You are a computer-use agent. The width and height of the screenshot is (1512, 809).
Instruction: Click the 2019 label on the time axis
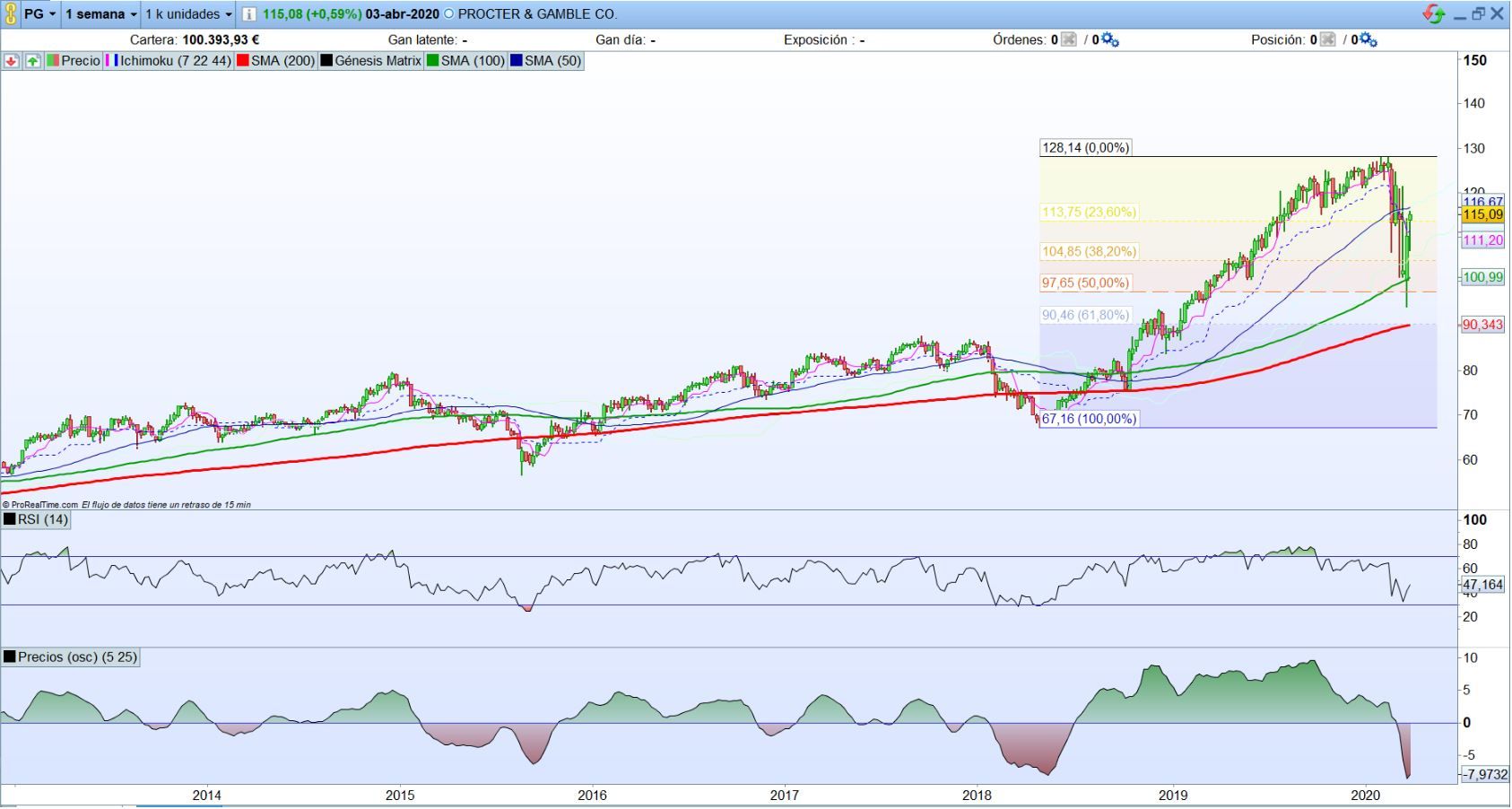click(x=1173, y=795)
